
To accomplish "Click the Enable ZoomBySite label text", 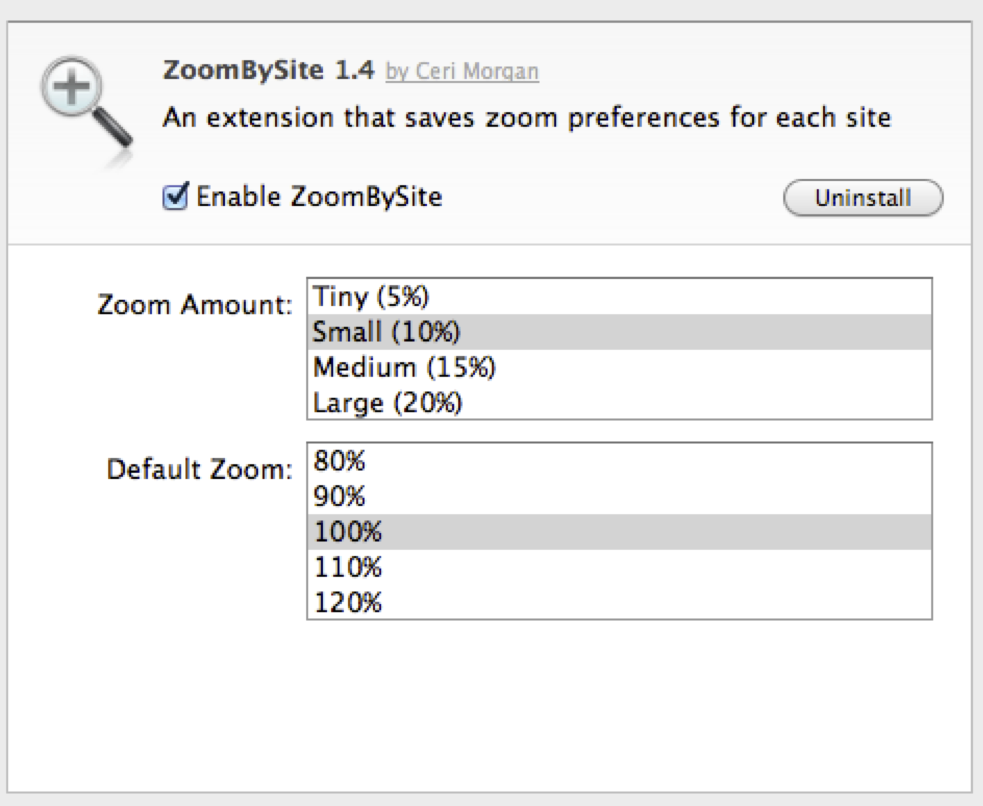I will pos(319,197).
